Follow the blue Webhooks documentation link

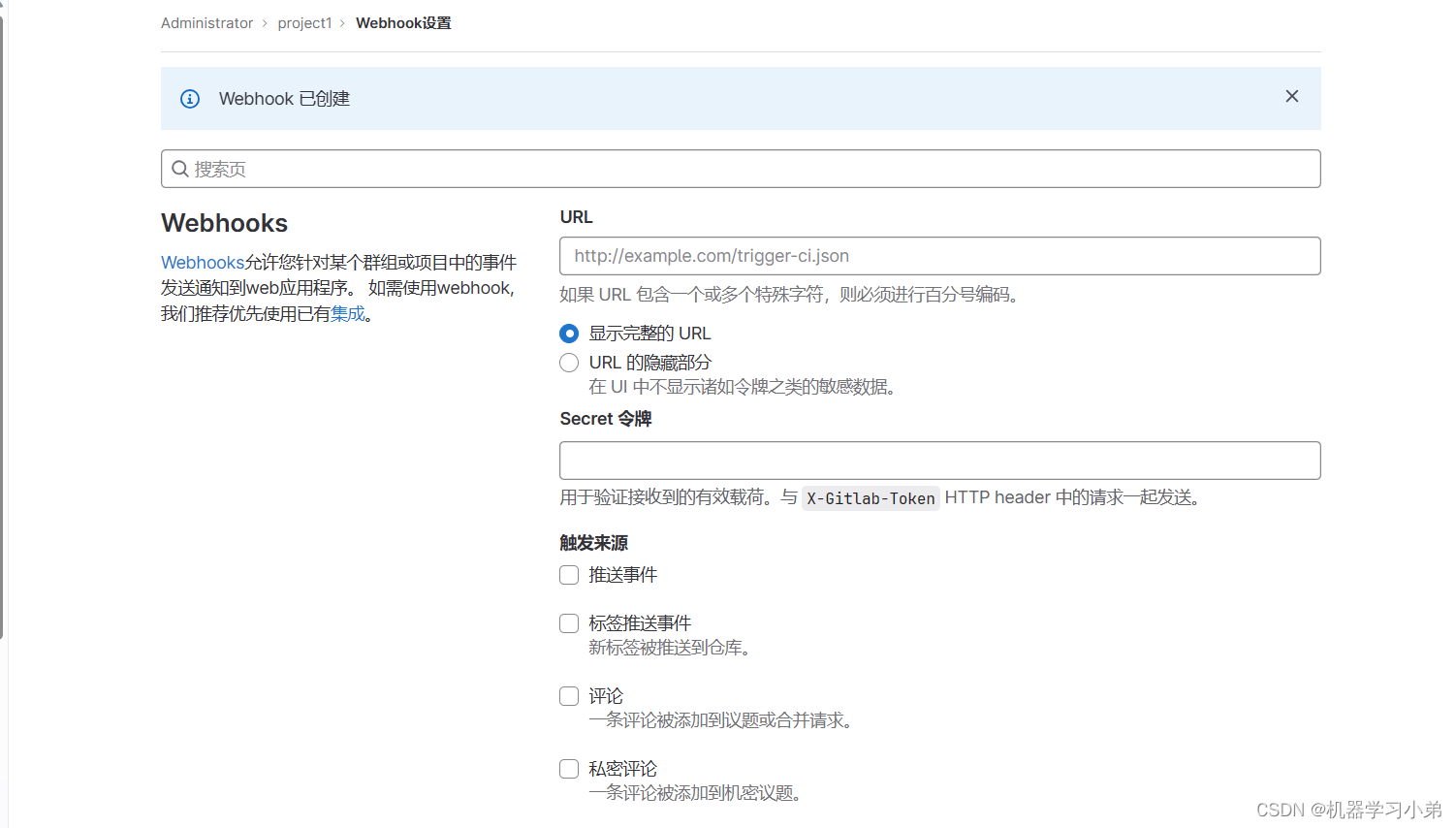(203, 263)
